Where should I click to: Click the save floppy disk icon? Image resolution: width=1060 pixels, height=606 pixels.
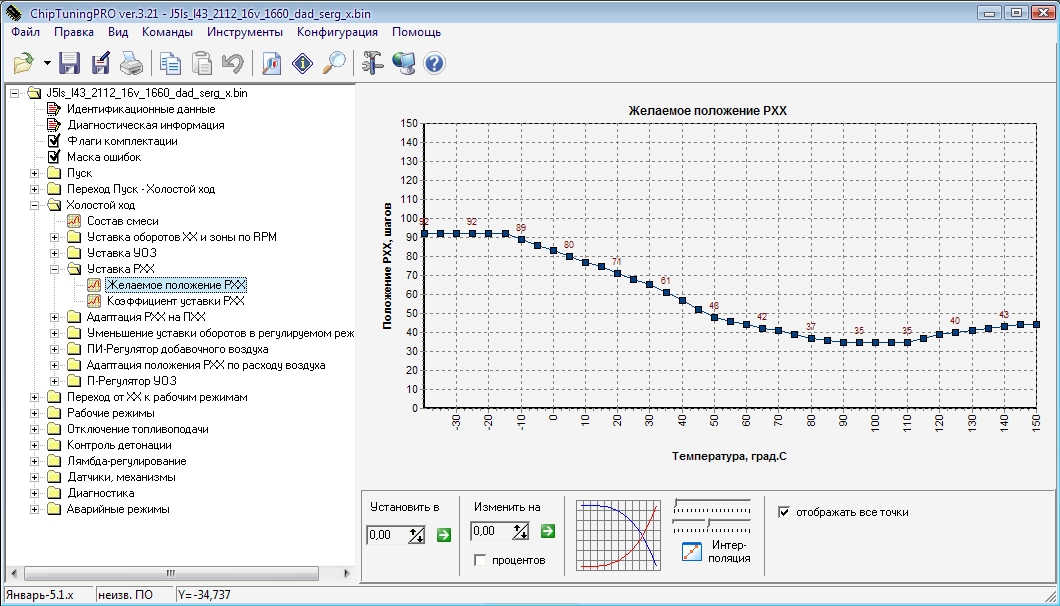pos(70,63)
